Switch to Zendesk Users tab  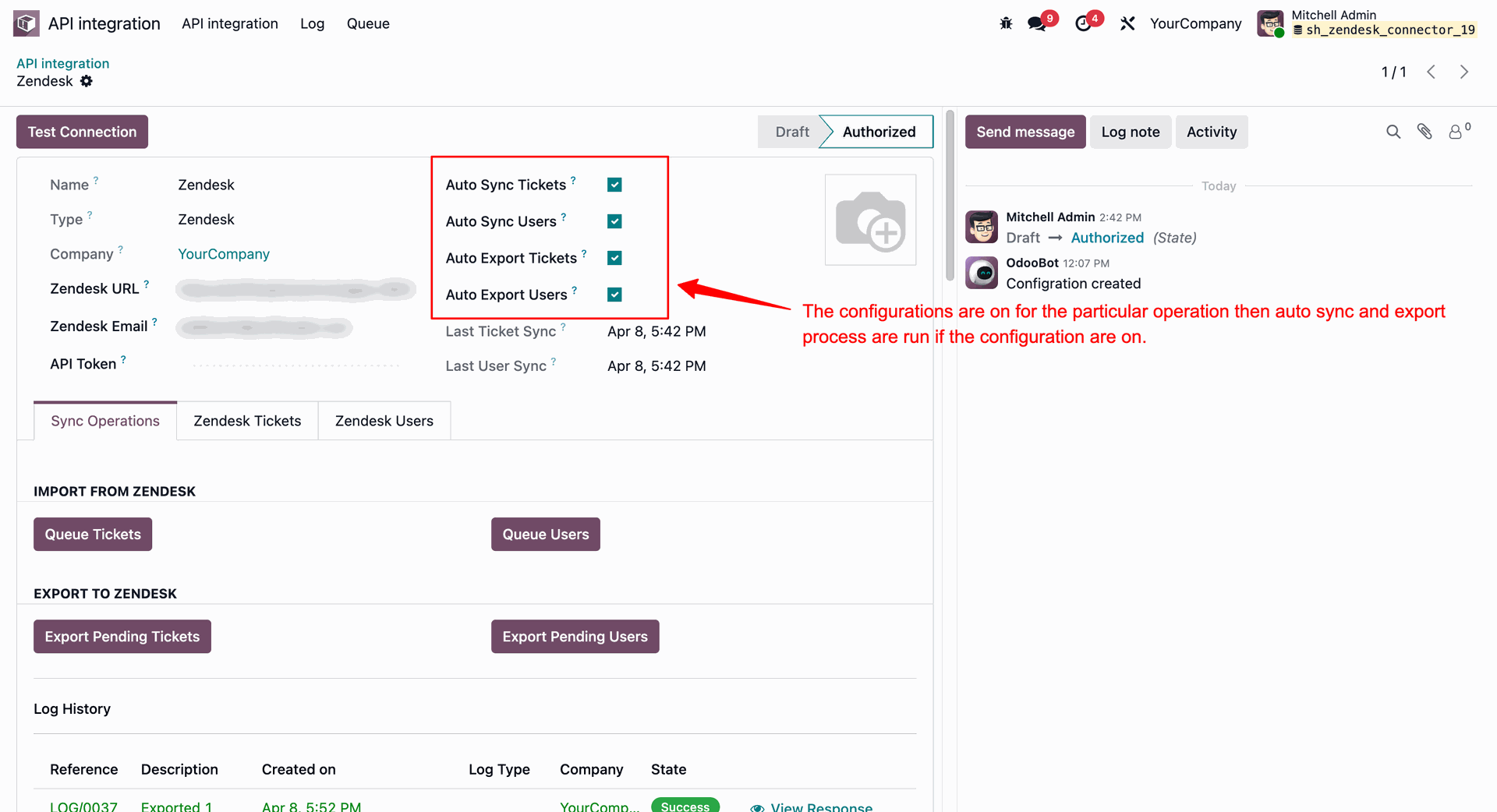click(x=384, y=421)
